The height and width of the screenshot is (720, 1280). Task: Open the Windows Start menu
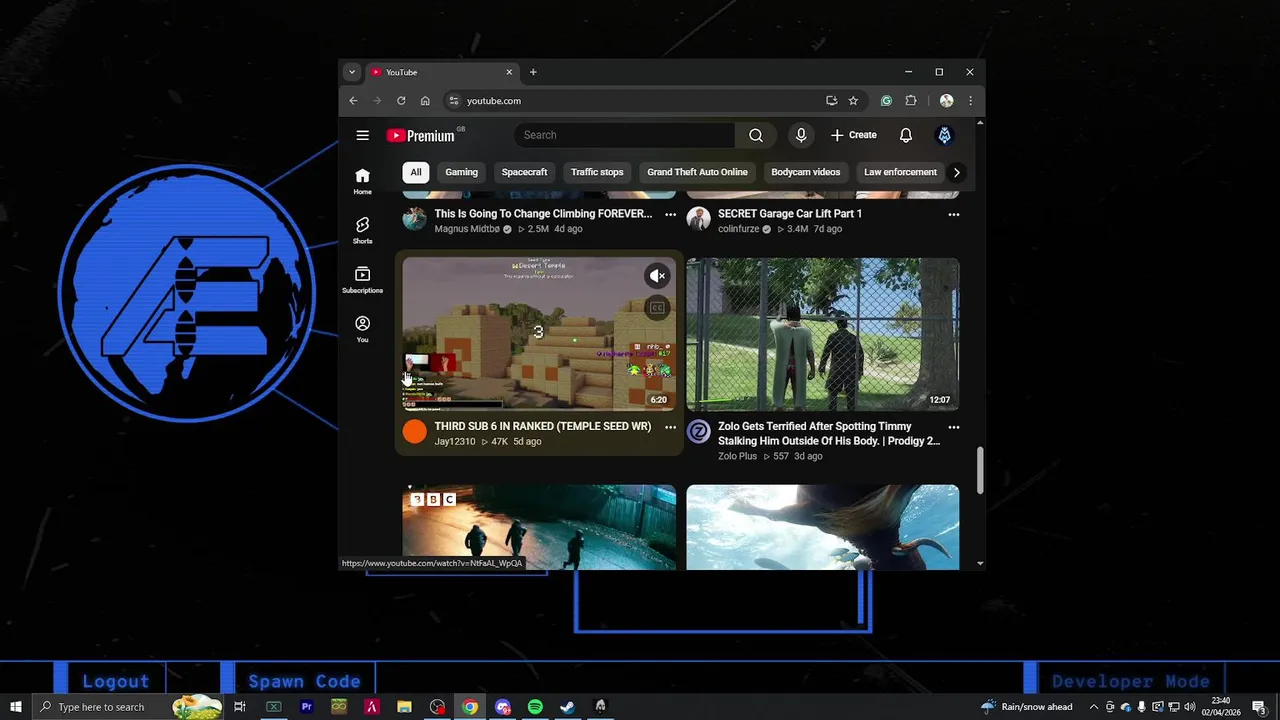coord(16,707)
